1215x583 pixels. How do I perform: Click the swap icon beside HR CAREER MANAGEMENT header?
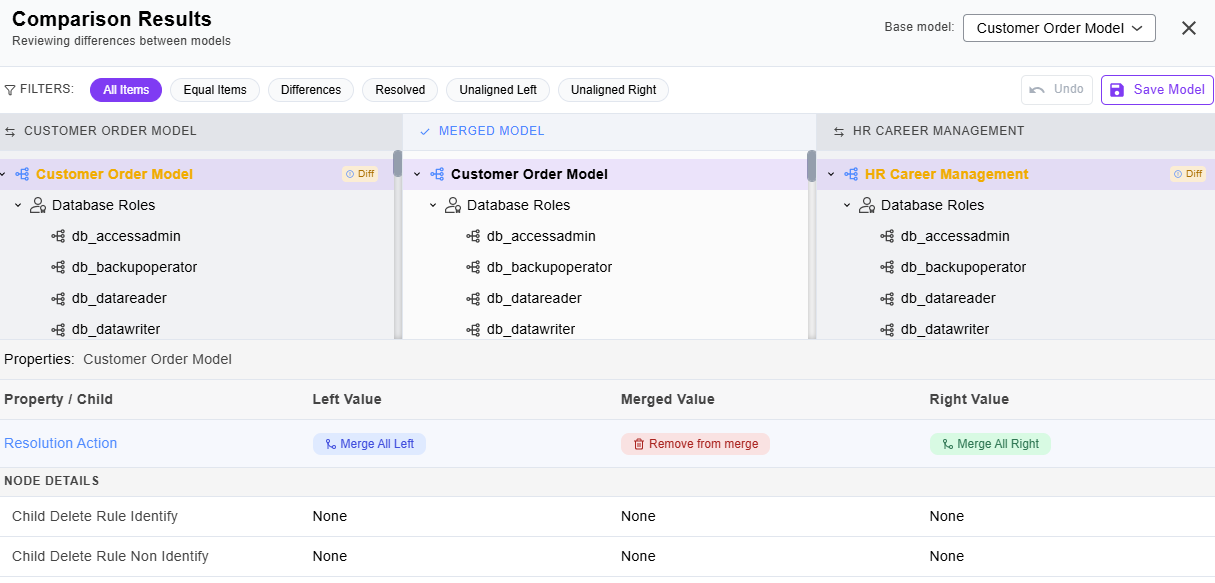click(x=839, y=131)
